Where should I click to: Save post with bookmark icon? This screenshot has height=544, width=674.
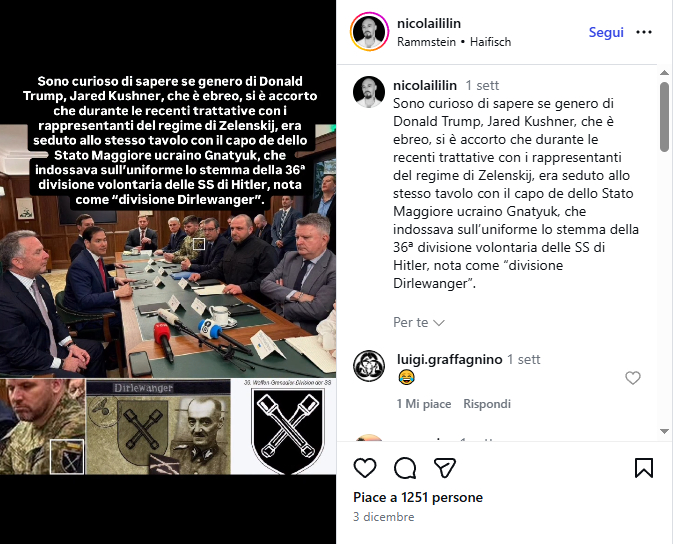[x=643, y=468]
